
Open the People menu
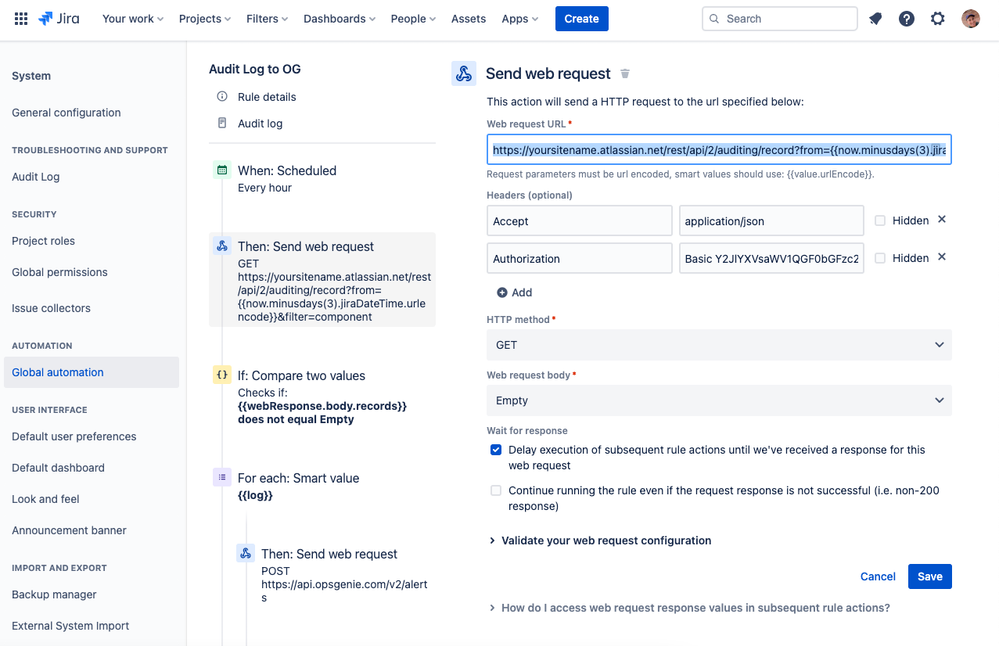[x=413, y=19]
